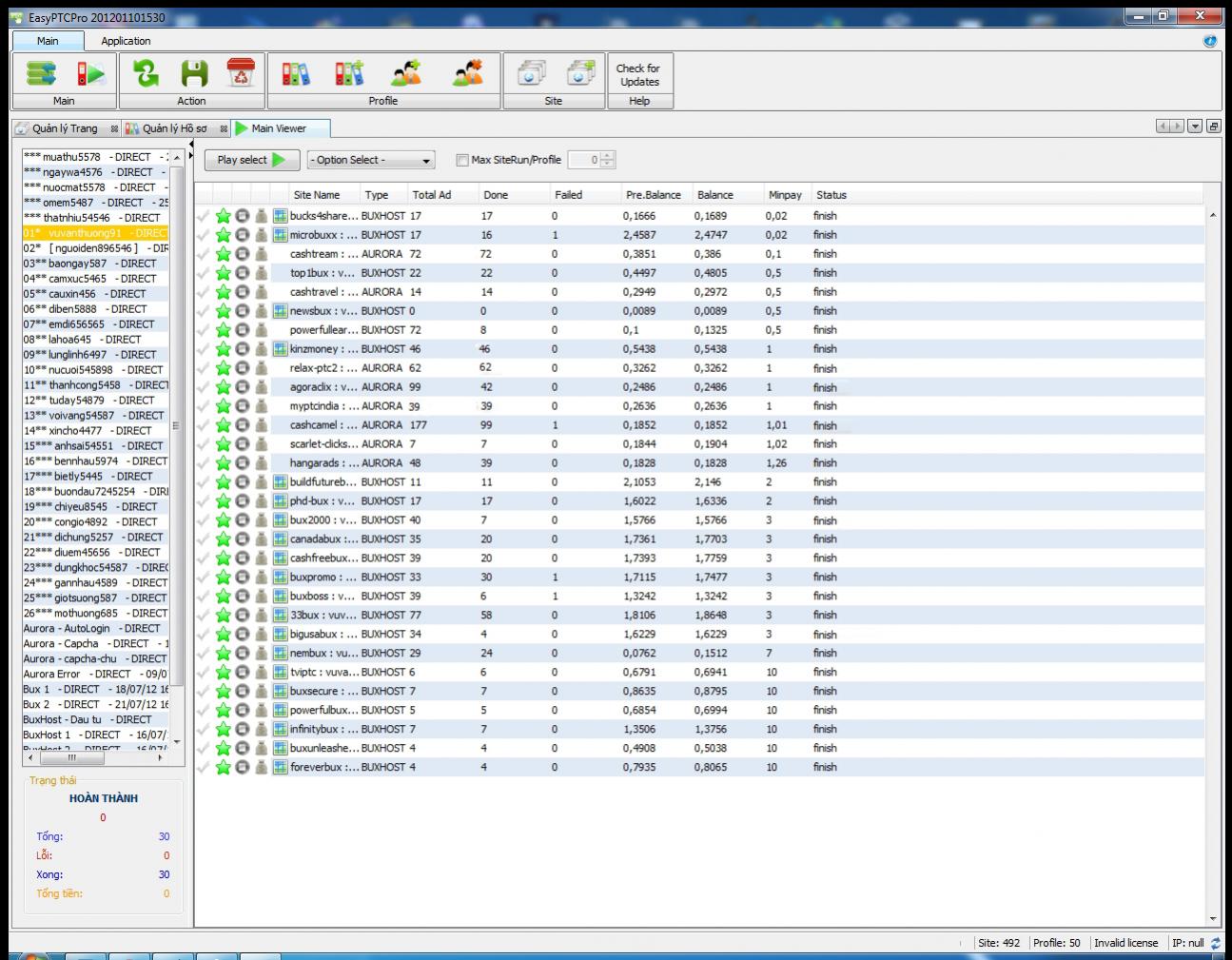Click the remove user profile icon with red X
1232x960 pixels.
coord(467,74)
